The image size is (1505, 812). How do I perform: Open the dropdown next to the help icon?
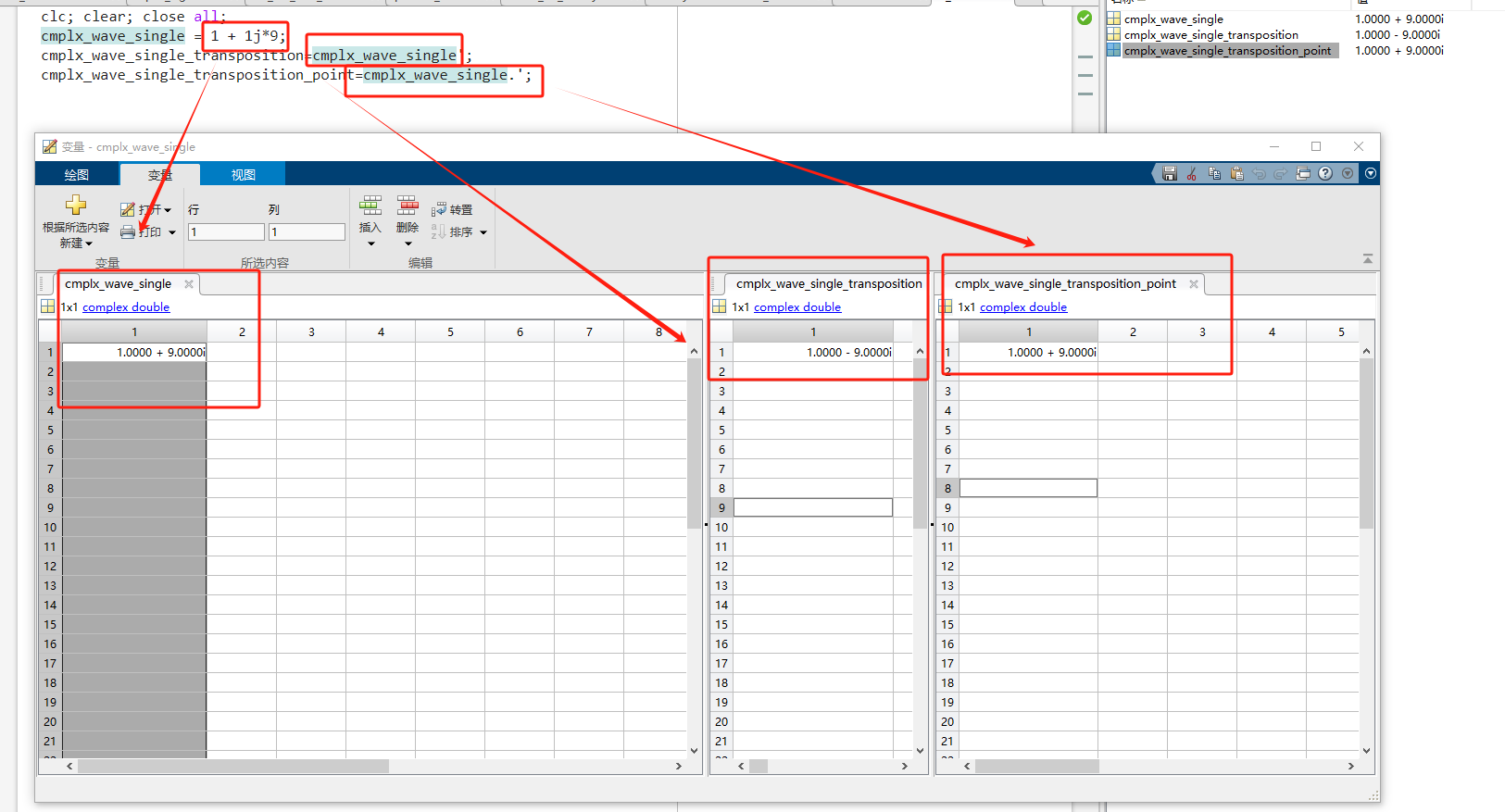[1348, 173]
